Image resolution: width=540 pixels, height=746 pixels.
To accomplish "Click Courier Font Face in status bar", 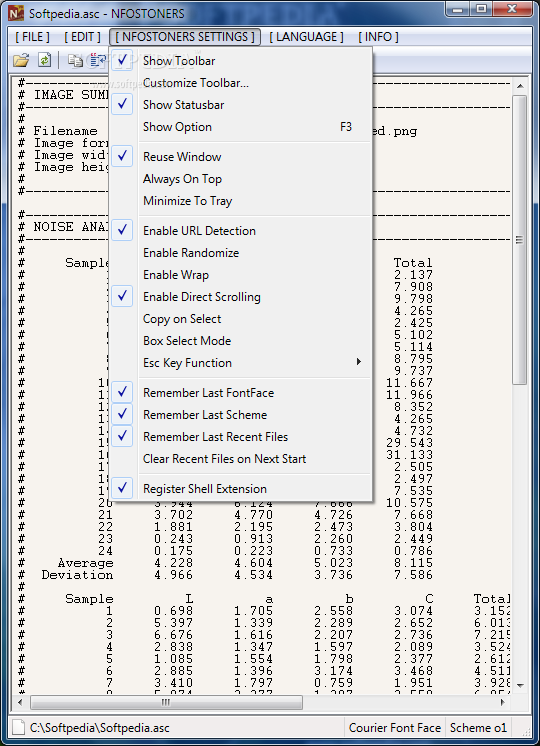I will point(394,728).
